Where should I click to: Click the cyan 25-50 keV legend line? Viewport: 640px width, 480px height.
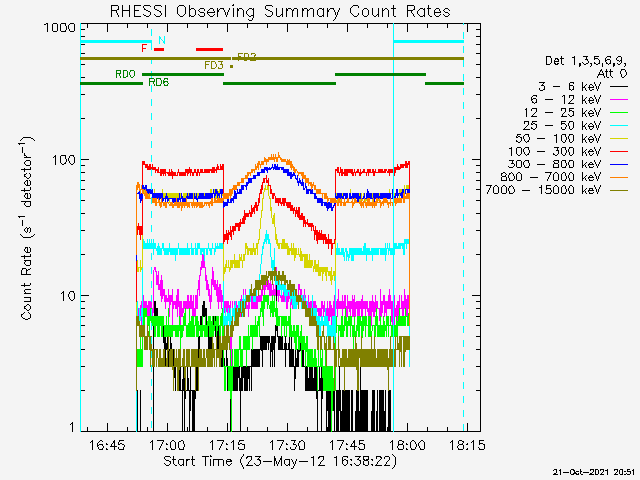[619, 125]
